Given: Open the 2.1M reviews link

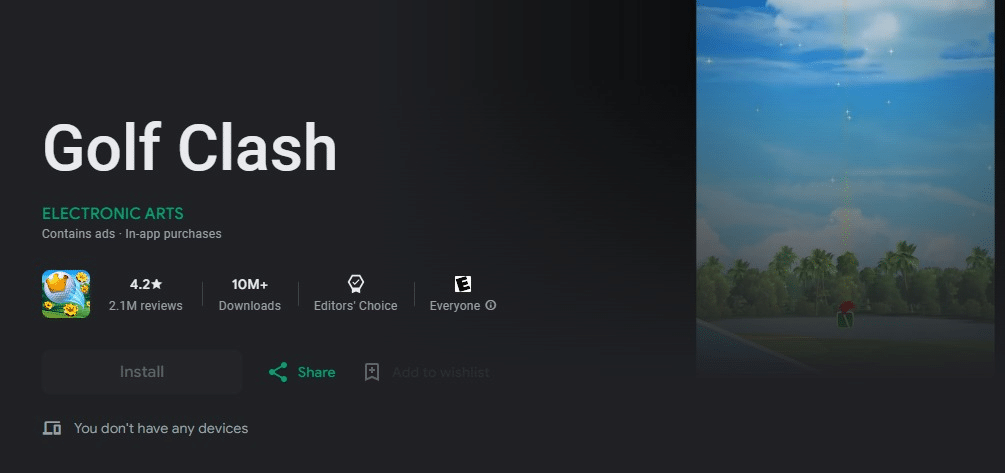Looking at the screenshot, I should click(145, 306).
